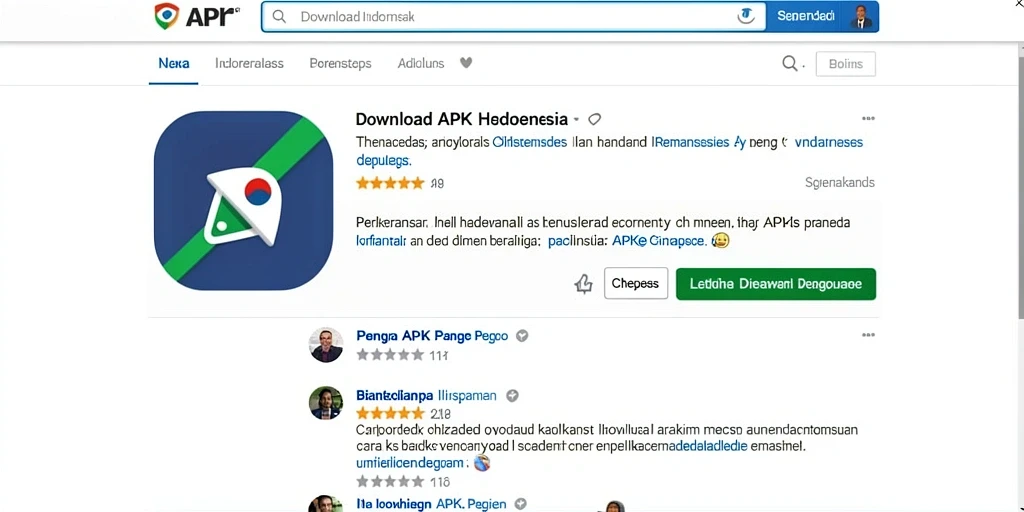Click the green Letidha Dieawanl Dengouace button

click(776, 284)
